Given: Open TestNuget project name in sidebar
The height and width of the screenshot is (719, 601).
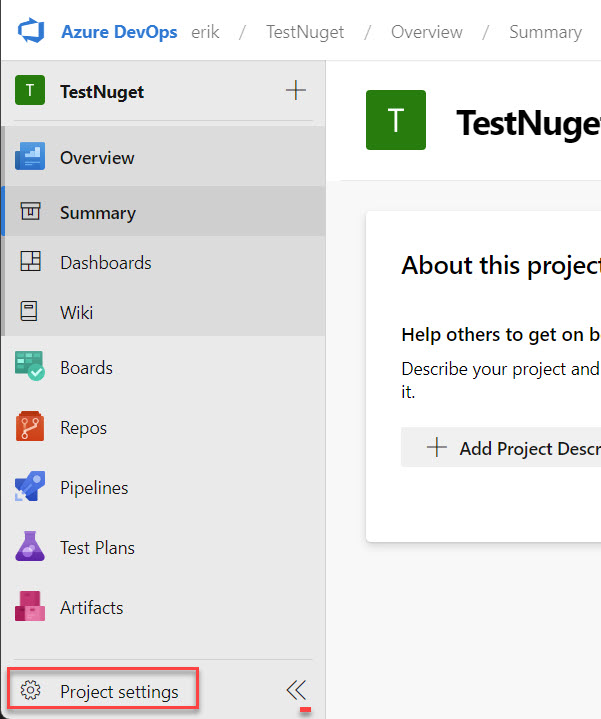Looking at the screenshot, I should pos(102,92).
